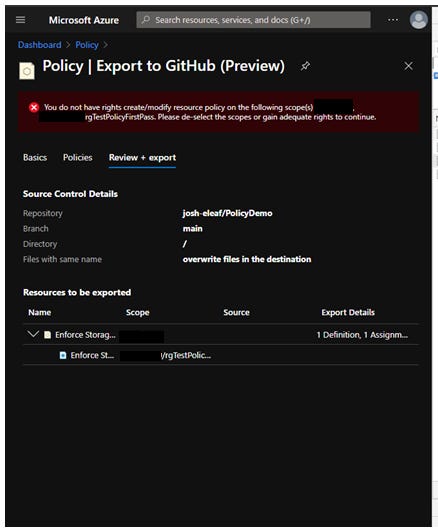Switch to the Policies tab
Viewport: 438px width, 529px height.
pyautogui.click(x=78, y=158)
